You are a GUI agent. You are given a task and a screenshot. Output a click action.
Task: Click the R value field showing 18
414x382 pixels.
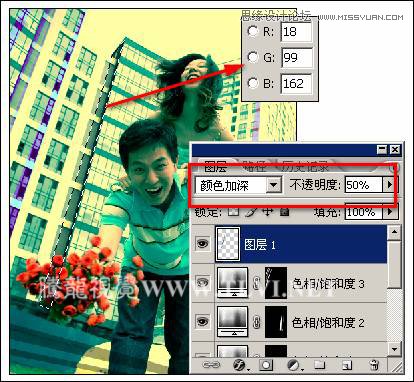click(296, 32)
